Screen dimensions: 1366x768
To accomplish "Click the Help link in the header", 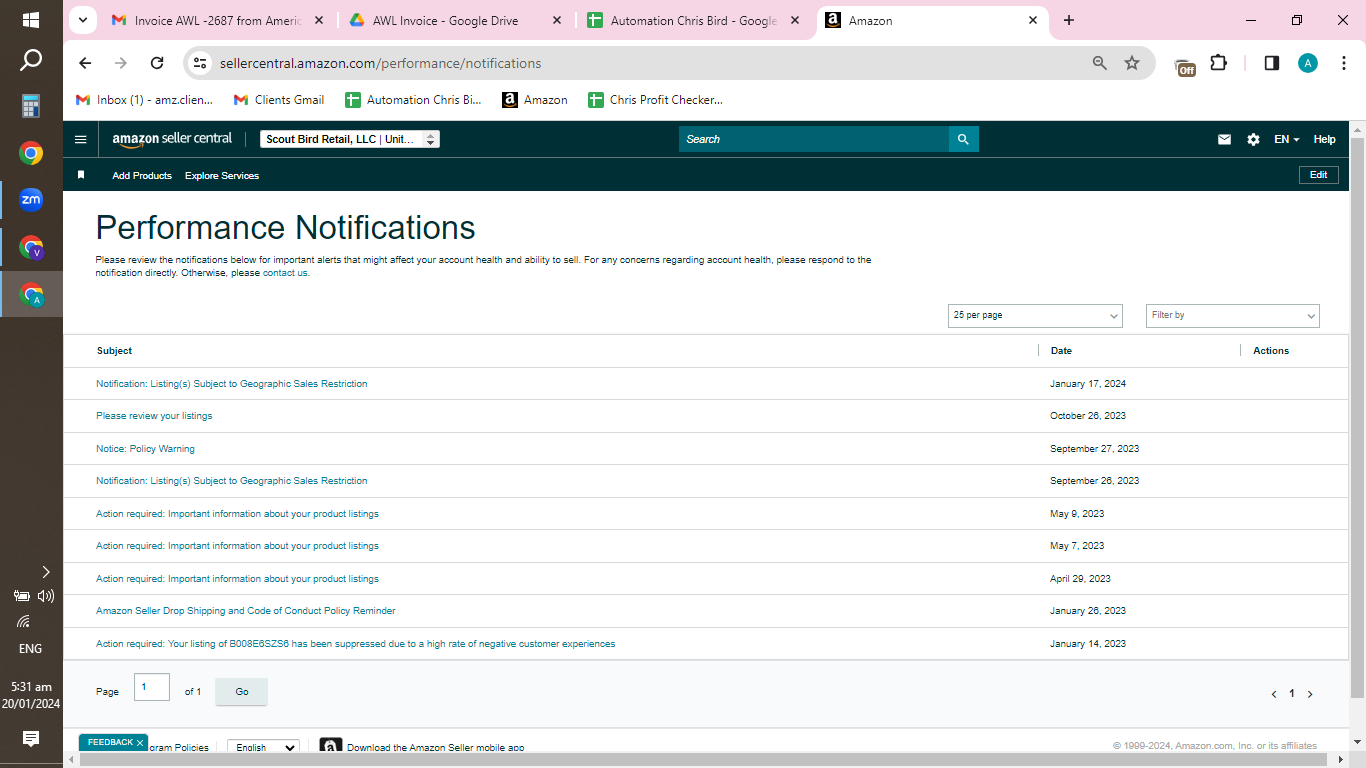I will [1324, 140].
